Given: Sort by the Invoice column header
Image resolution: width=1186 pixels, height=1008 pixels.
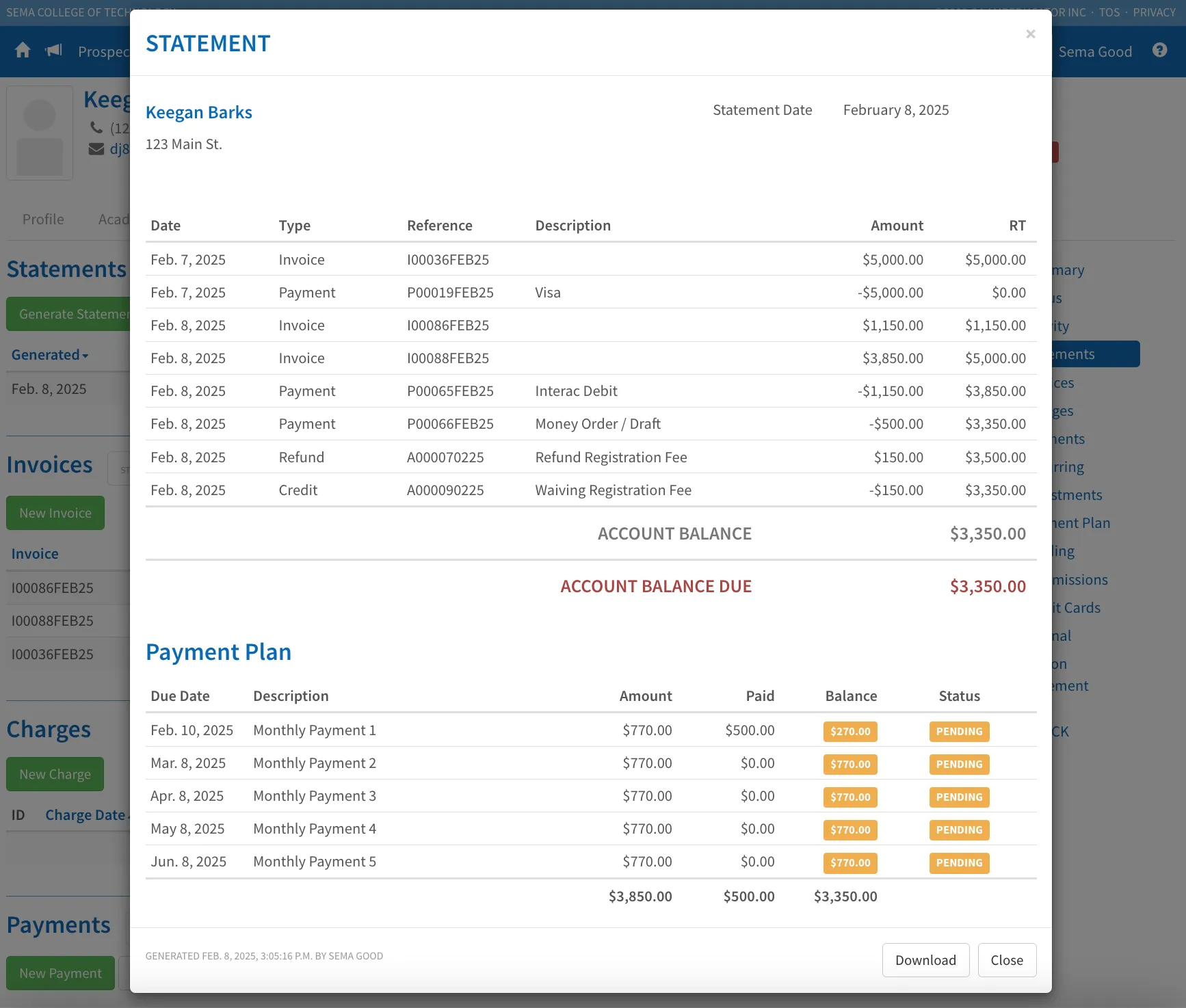Looking at the screenshot, I should pos(35,554).
